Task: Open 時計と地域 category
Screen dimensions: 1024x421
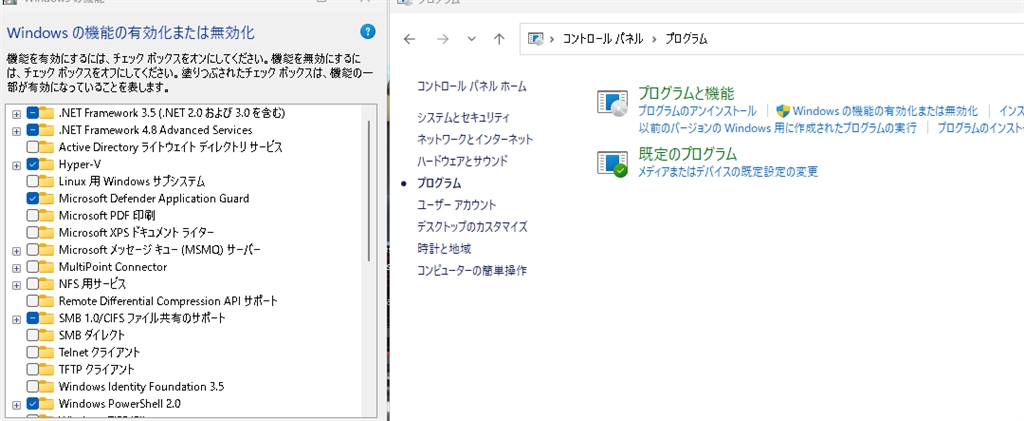Action: (444, 249)
